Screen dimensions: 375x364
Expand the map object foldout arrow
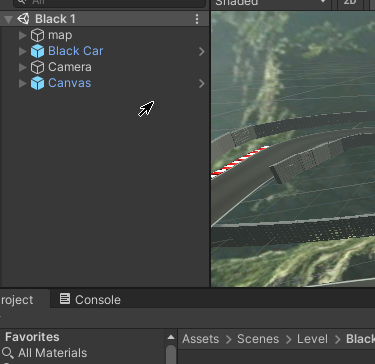click(23, 35)
